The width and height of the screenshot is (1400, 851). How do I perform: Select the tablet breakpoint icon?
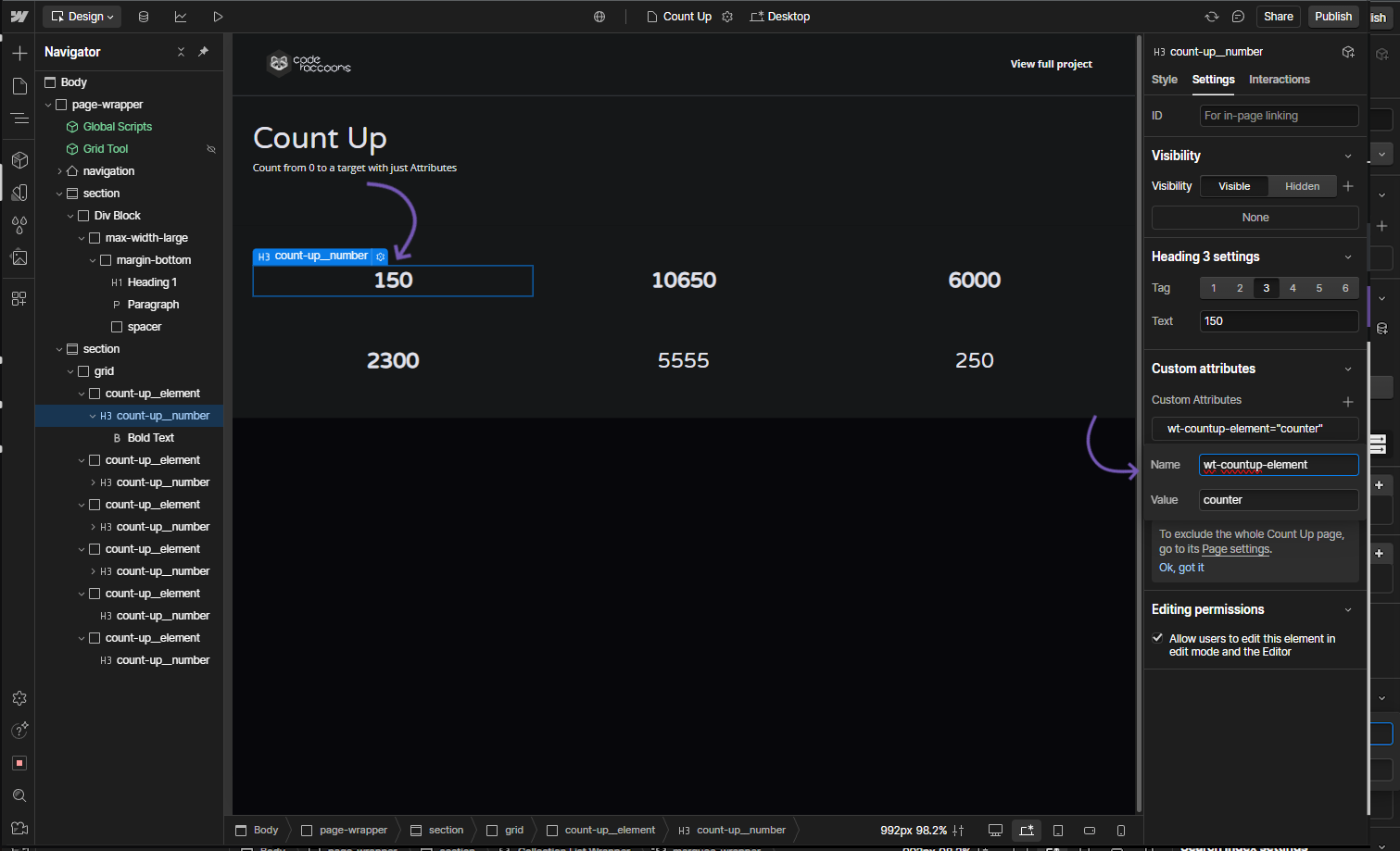click(x=1058, y=831)
